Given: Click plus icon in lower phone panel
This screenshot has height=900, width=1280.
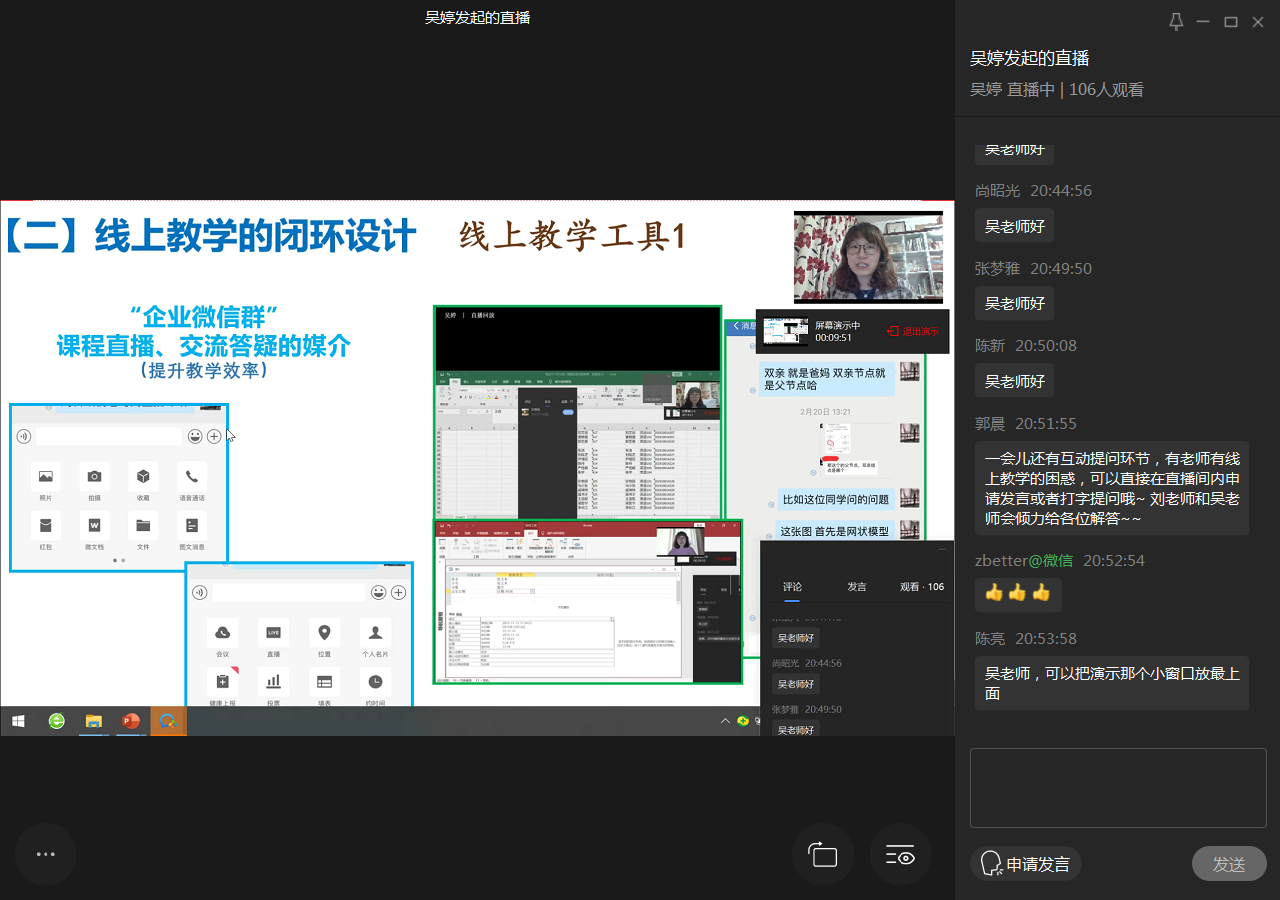Looking at the screenshot, I should [x=399, y=593].
